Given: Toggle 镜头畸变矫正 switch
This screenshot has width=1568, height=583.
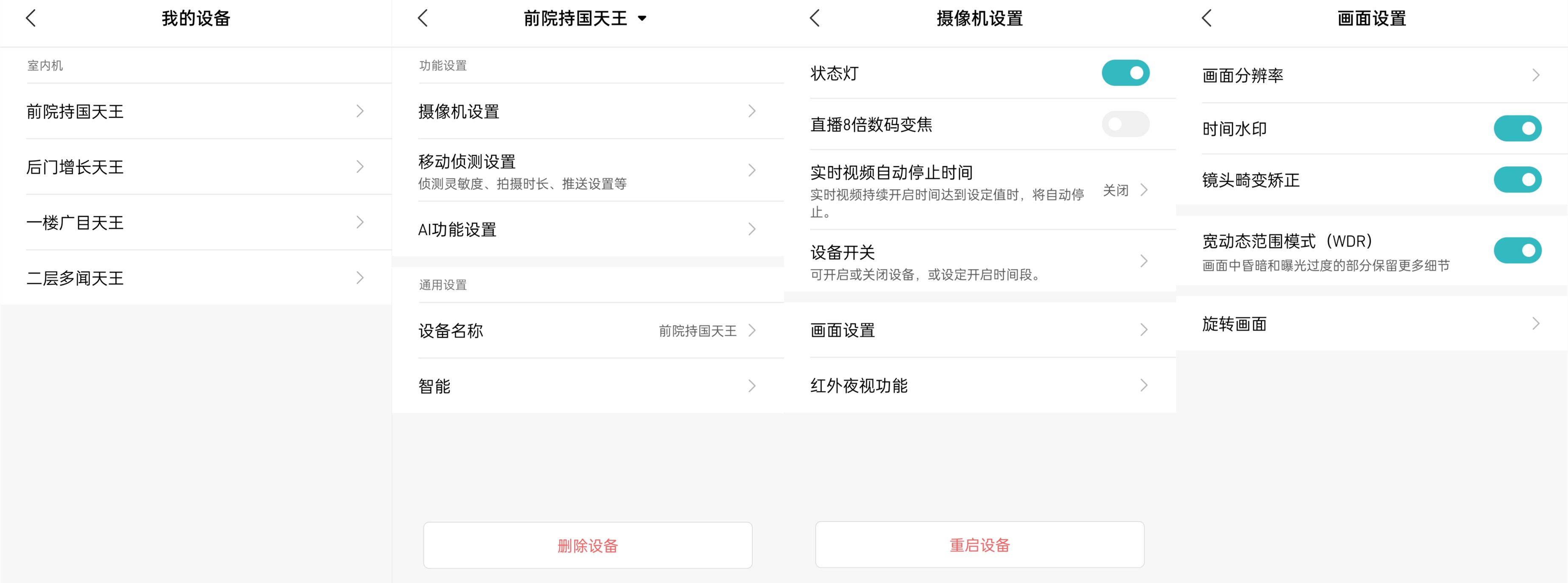Looking at the screenshot, I should click(1517, 180).
